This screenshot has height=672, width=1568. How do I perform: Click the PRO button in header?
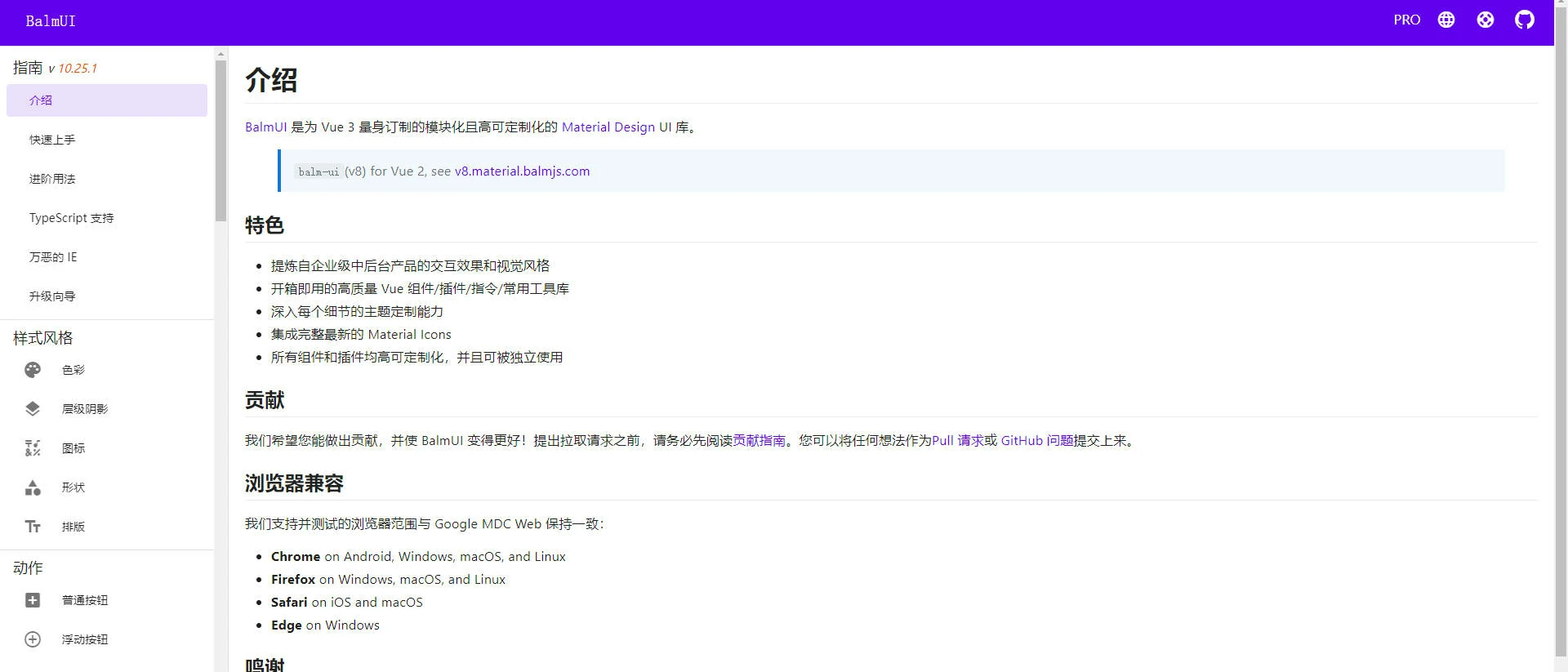click(1406, 20)
